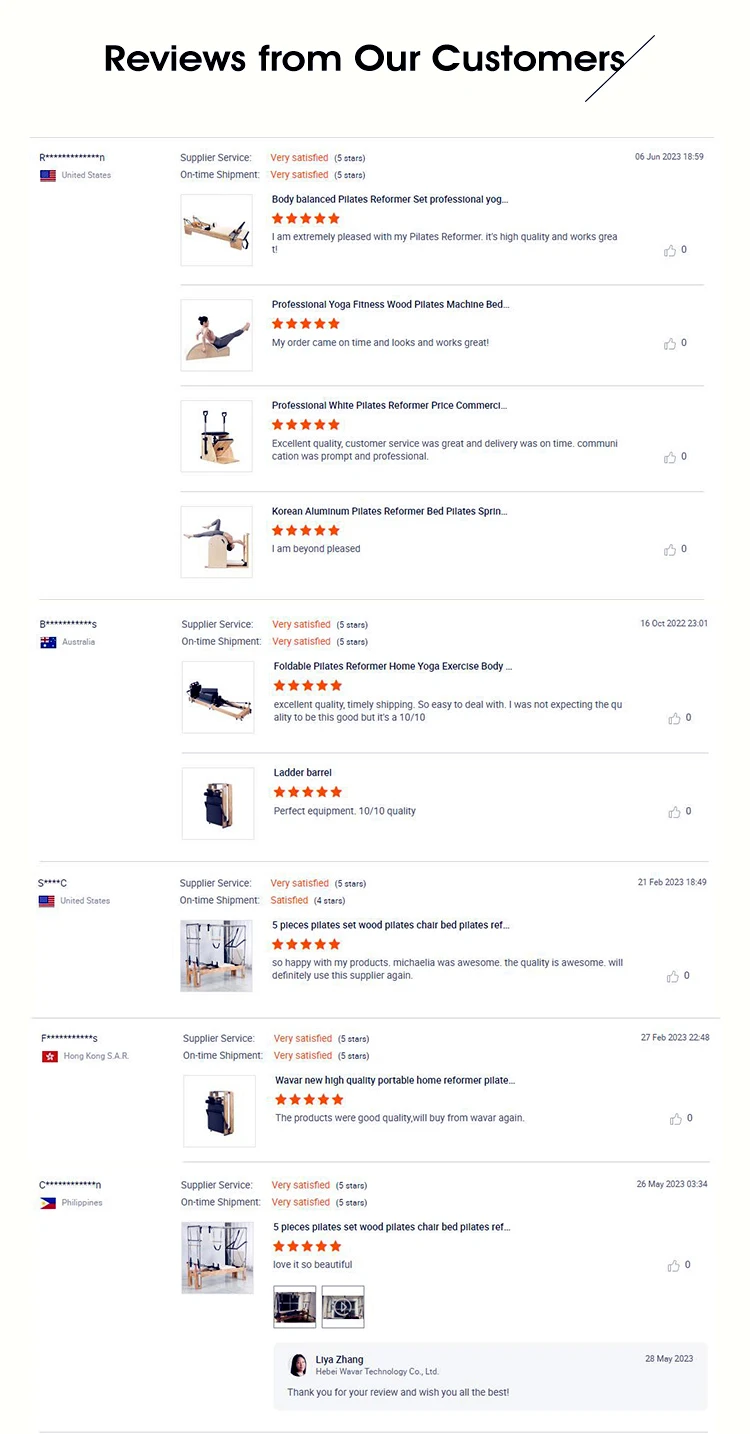Viewport: 750px width, 1434px height.
Task: Open Foldable Pilates Reformer Home Yoga product link
Action: click(x=392, y=666)
